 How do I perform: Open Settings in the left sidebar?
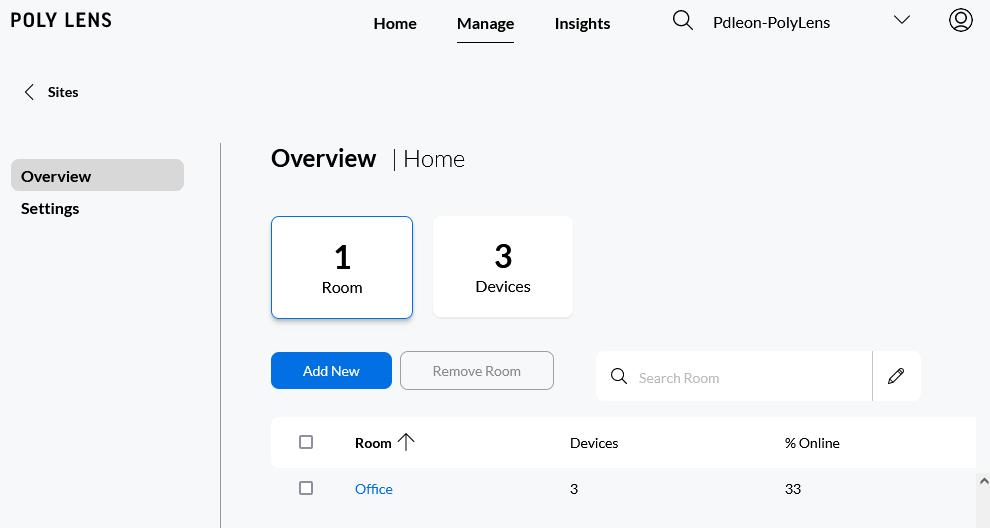coord(50,208)
